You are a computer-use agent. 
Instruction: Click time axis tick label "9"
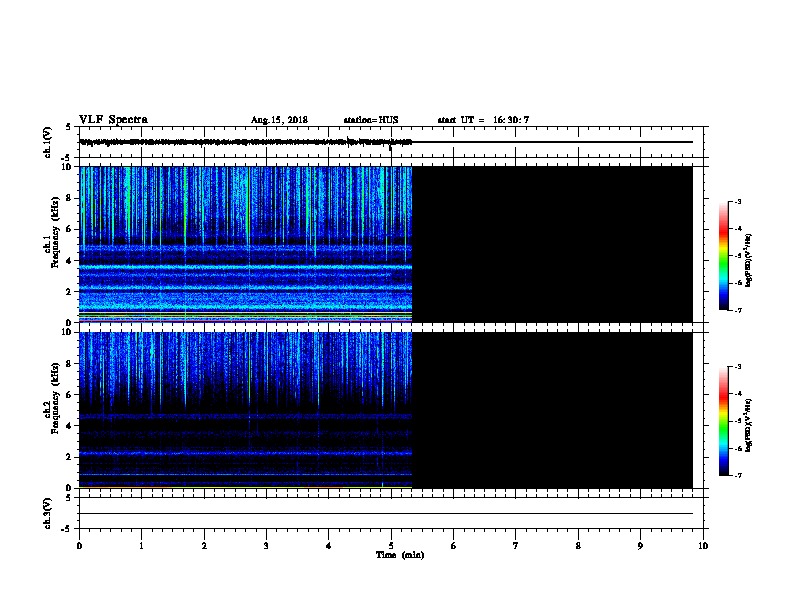point(640,545)
